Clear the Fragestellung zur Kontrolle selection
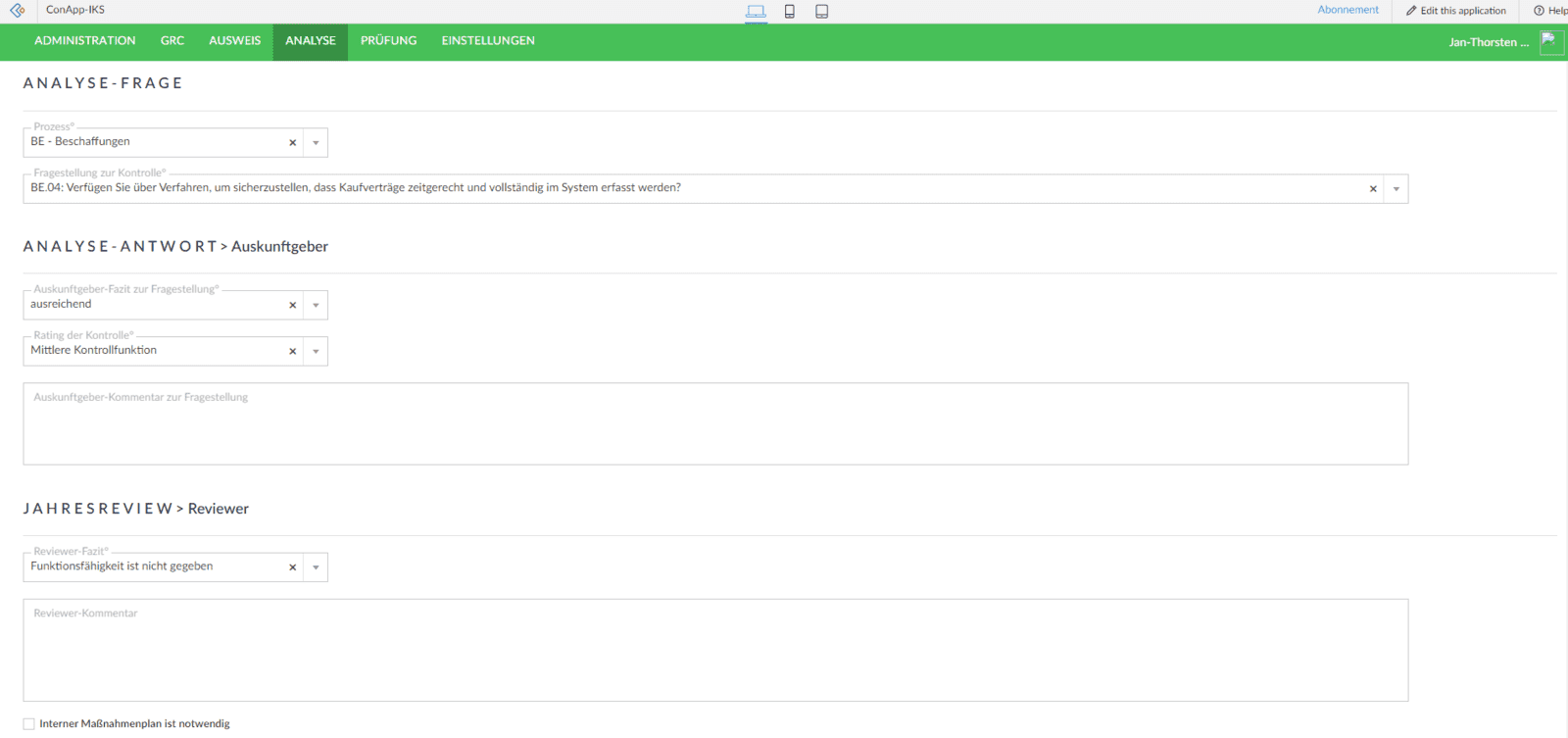 click(x=1373, y=189)
